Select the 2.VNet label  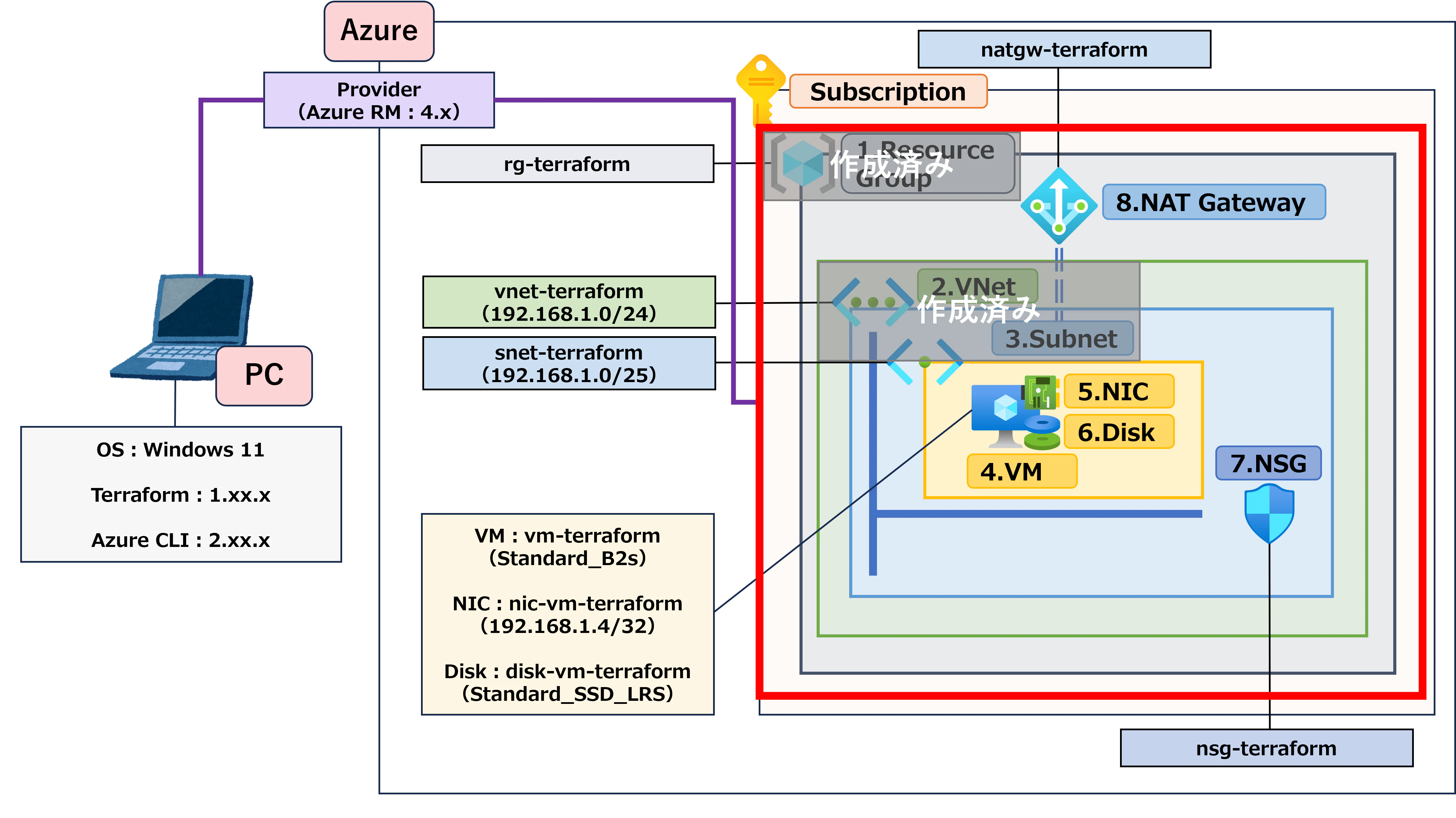tap(977, 286)
